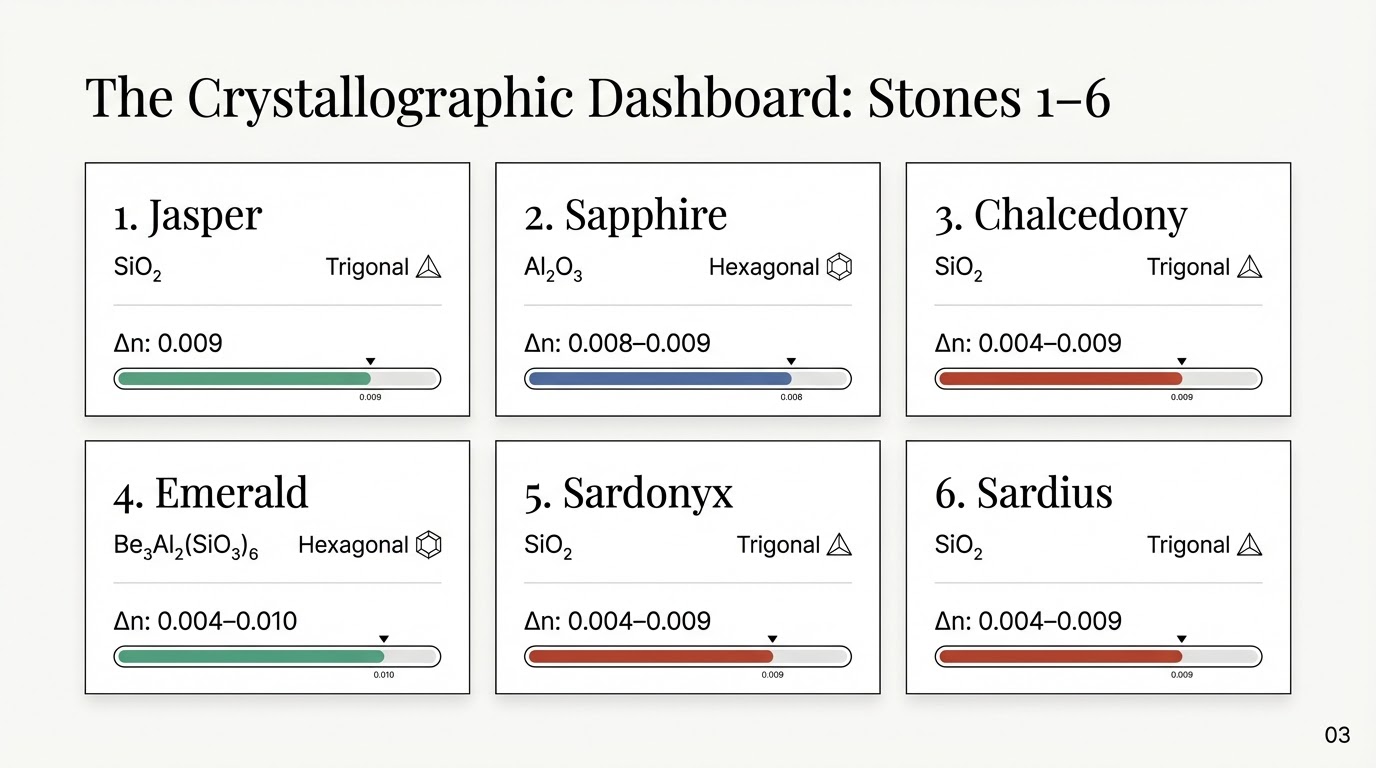
Task: Click the red Sardonyx birefringence bar
Action: [x=650, y=657]
